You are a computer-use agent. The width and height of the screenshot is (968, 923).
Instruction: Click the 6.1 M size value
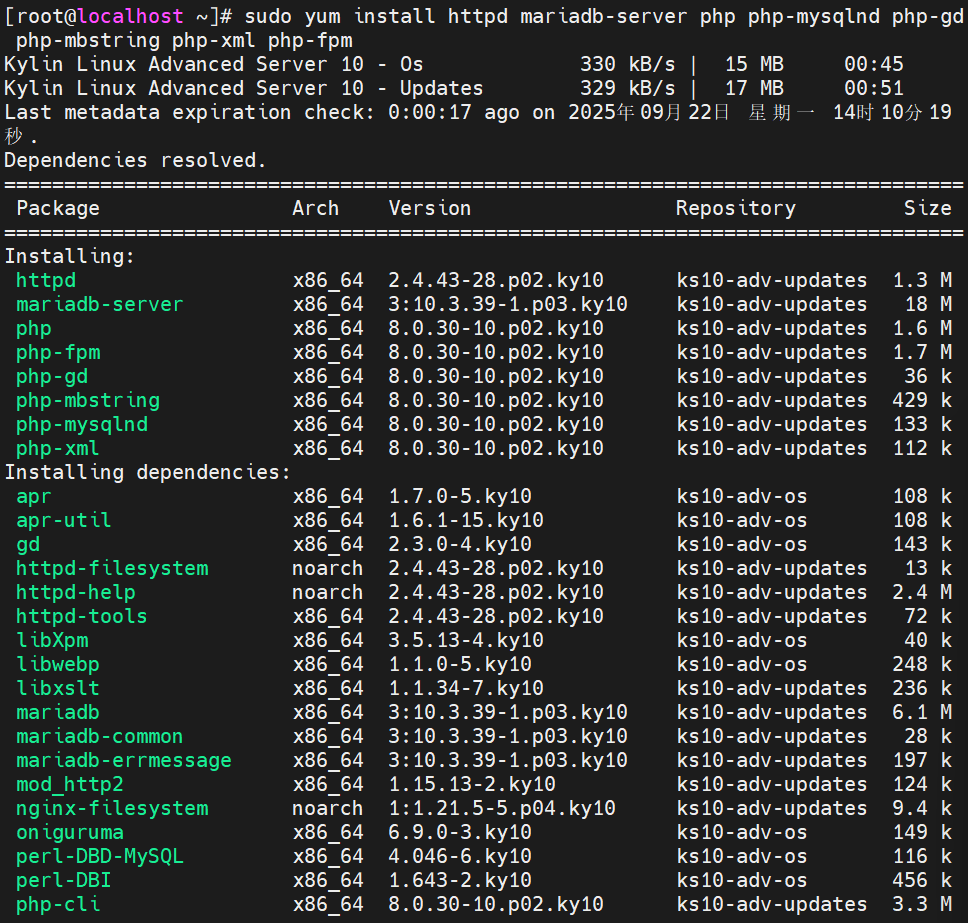[x=922, y=713]
